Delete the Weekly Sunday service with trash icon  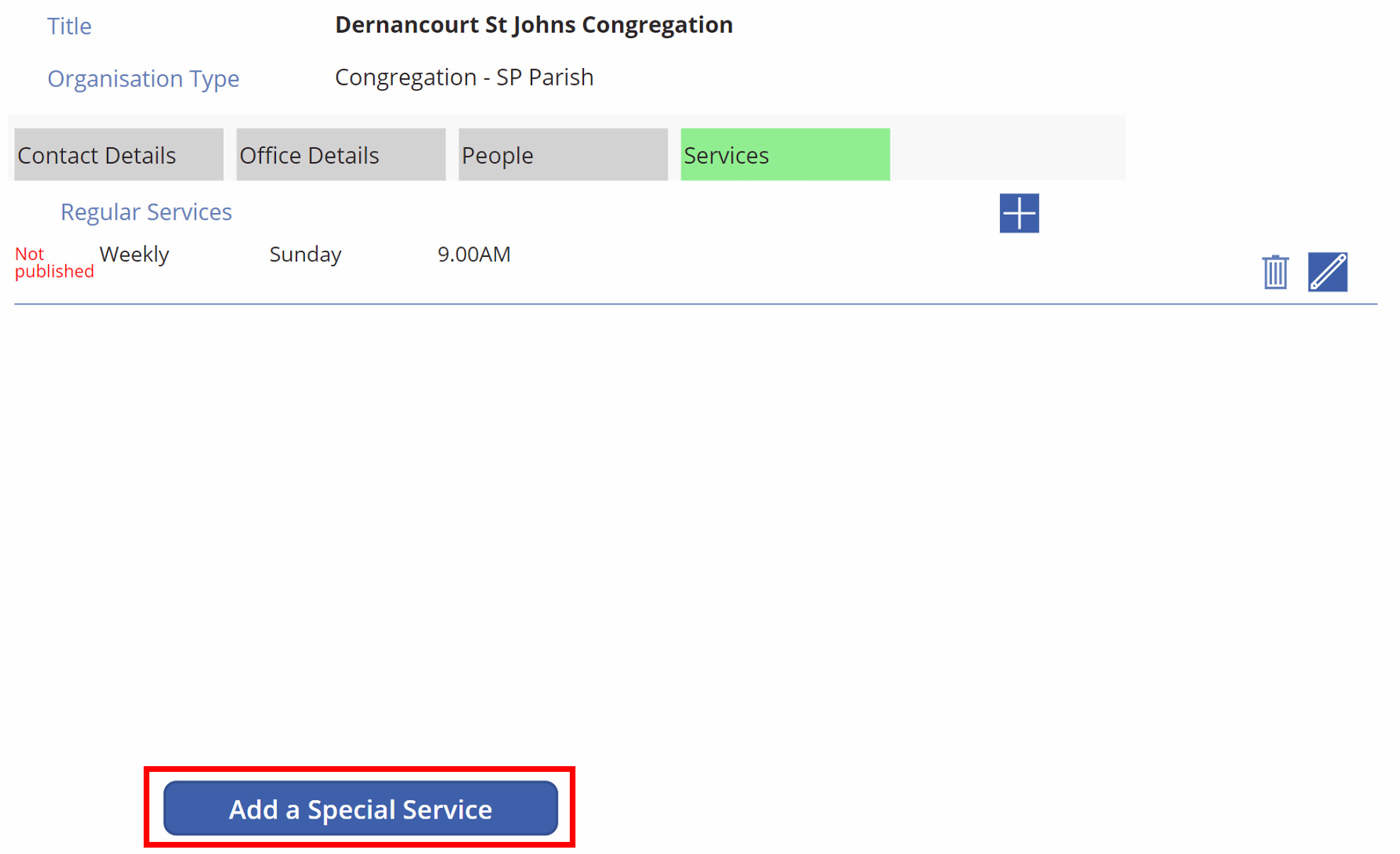pos(1275,272)
